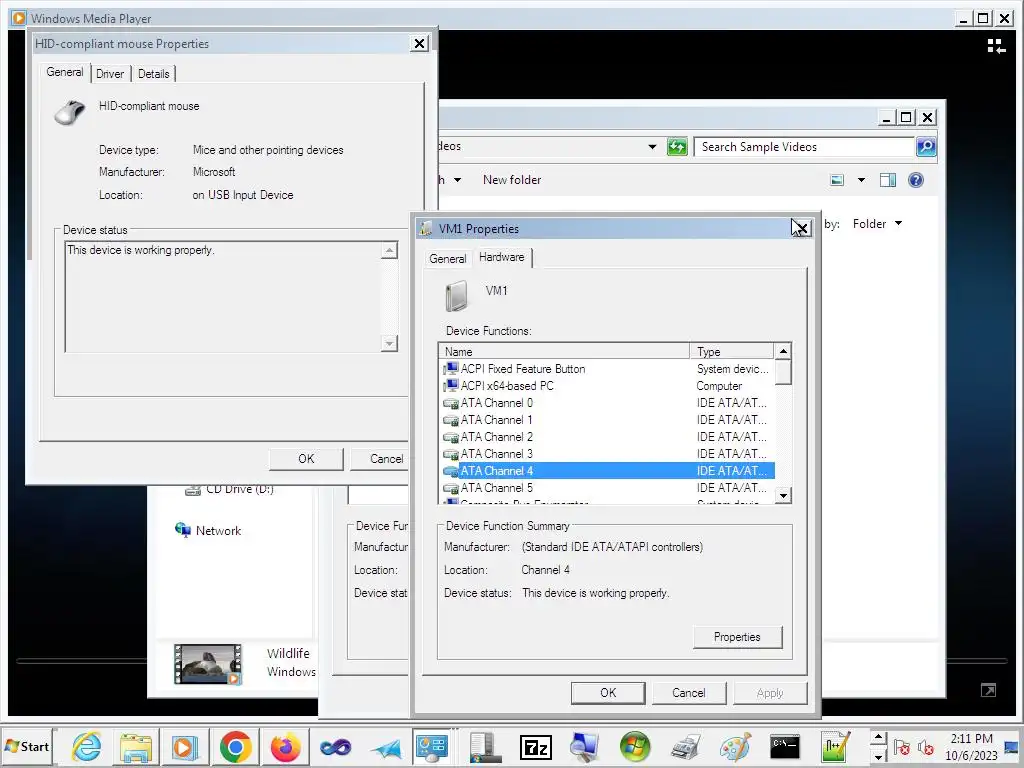The width and height of the screenshot is (1024, 768).
Task: Open Command Prompt from the taskbar
Action: click(785, 746)
